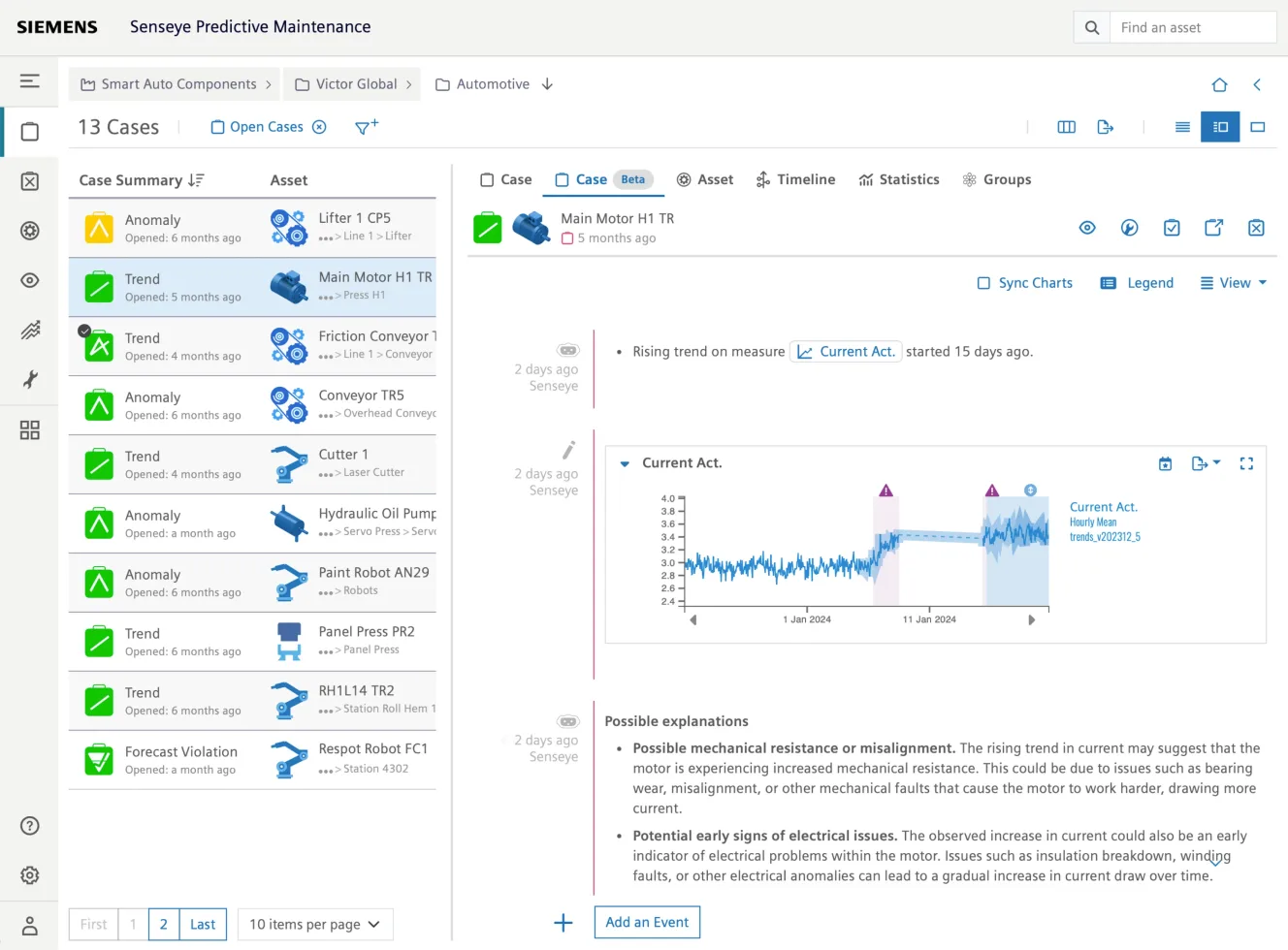Screen dimensions: 1288x950
Task: Click the Add an Event button
Action: [x=647, y=923]
